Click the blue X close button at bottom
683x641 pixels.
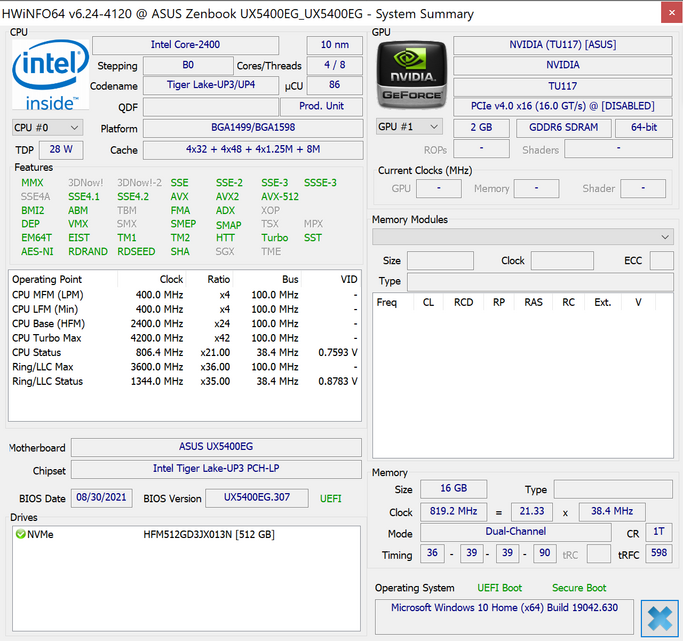[659, 618]
